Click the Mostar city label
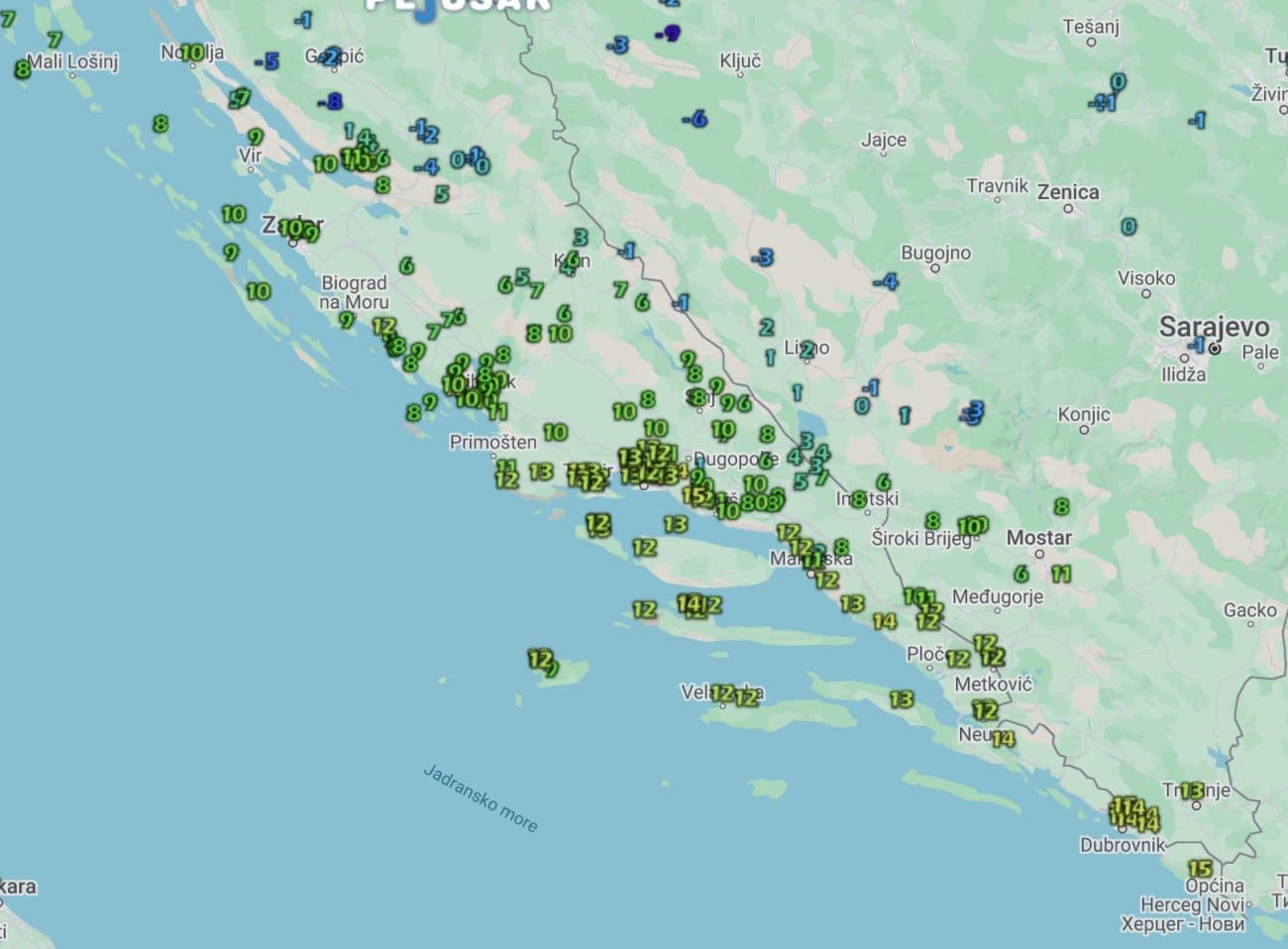Screen dimensions: 1288x949 pyautogui.click(x=1038, y=537)
